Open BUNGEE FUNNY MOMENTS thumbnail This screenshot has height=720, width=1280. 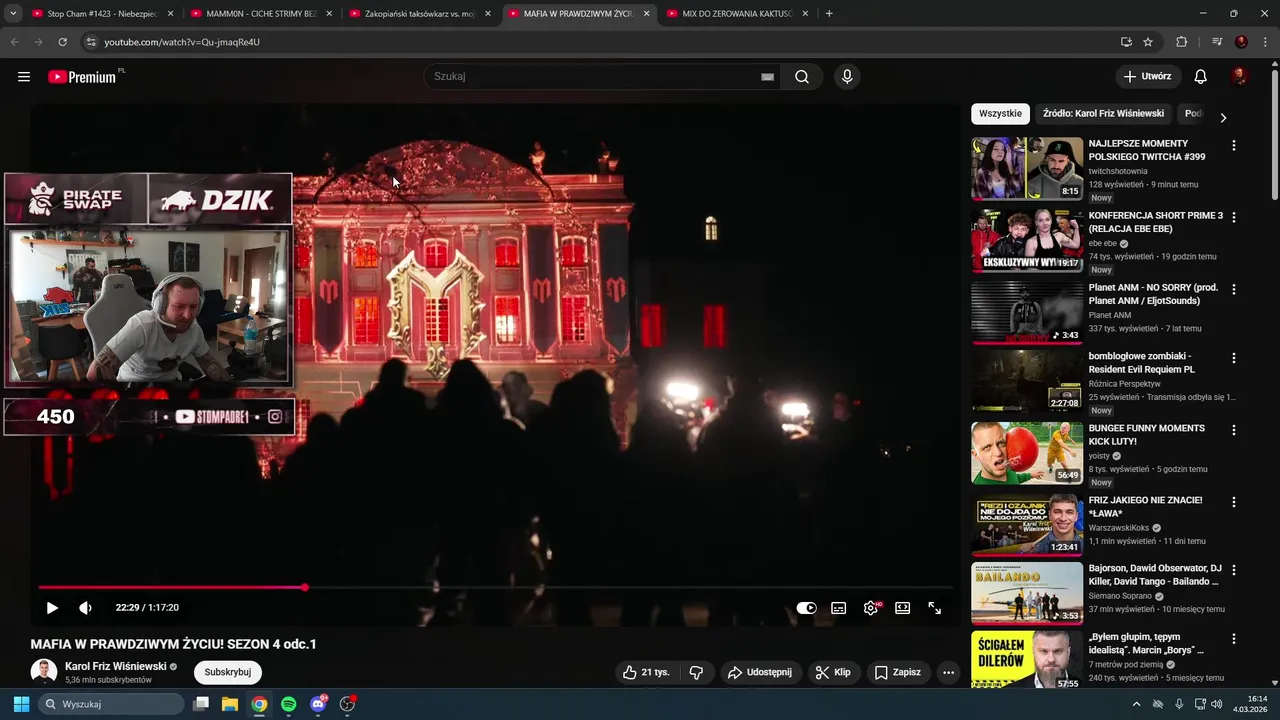coord(1027,453)
